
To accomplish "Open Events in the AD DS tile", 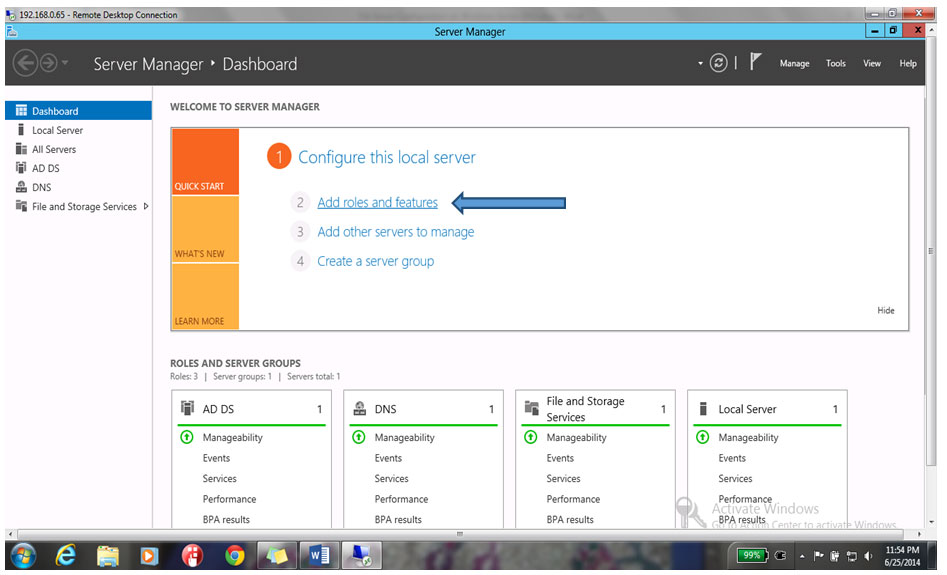I will click(216, 458).
